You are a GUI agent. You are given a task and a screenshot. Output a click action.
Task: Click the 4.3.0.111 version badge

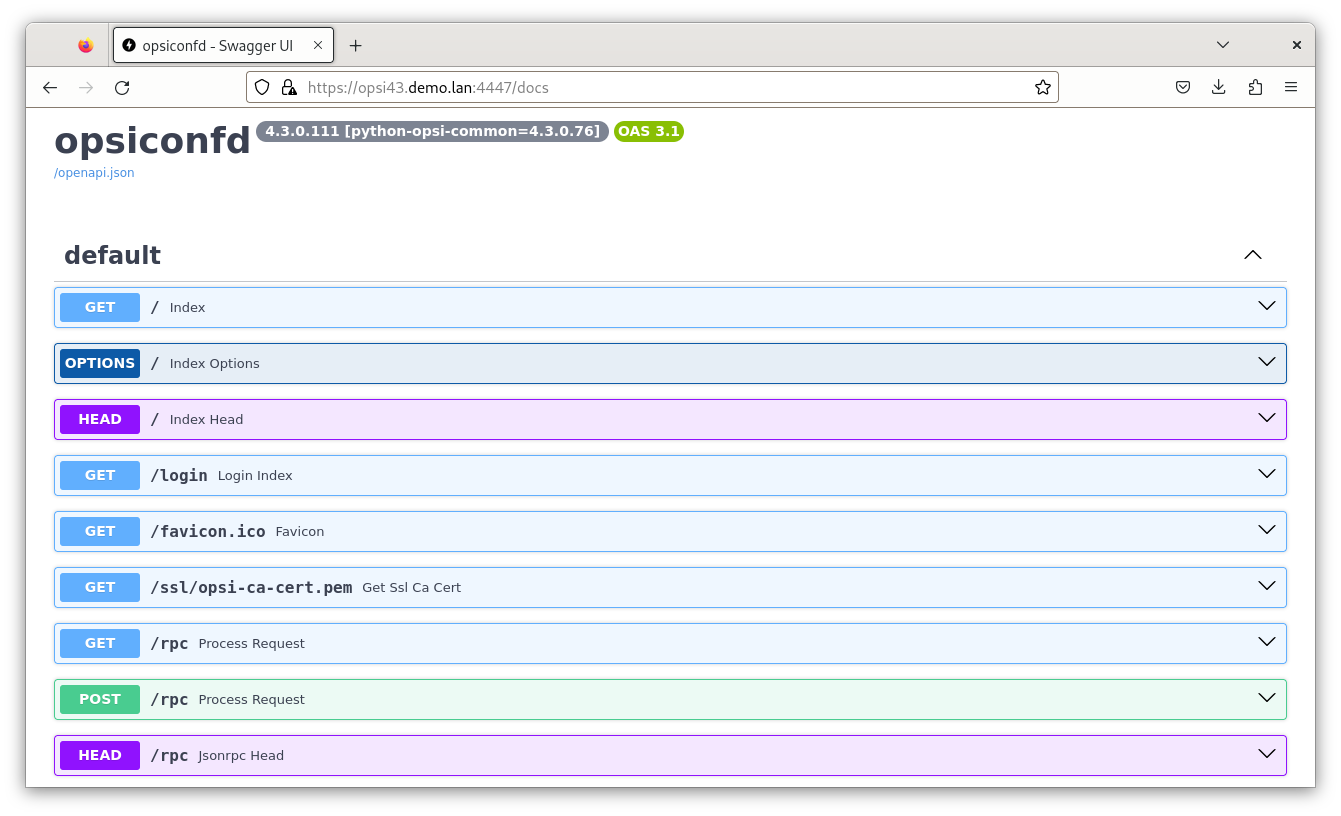(432, 131)
